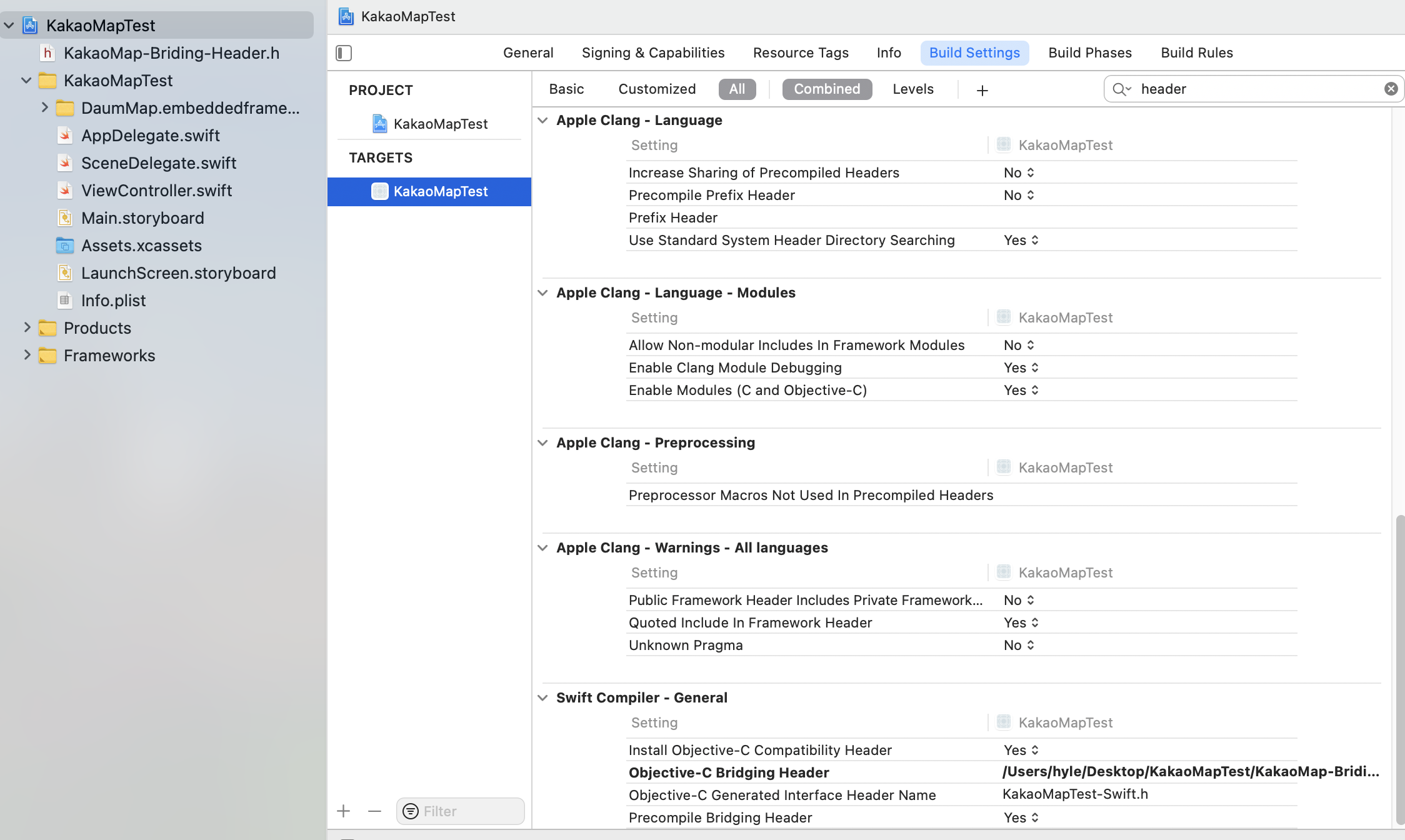Image resolution: width=1405 pixels, height=840 pixels.
Task: Expand the Products folder
Action: [x=27, y=327]
